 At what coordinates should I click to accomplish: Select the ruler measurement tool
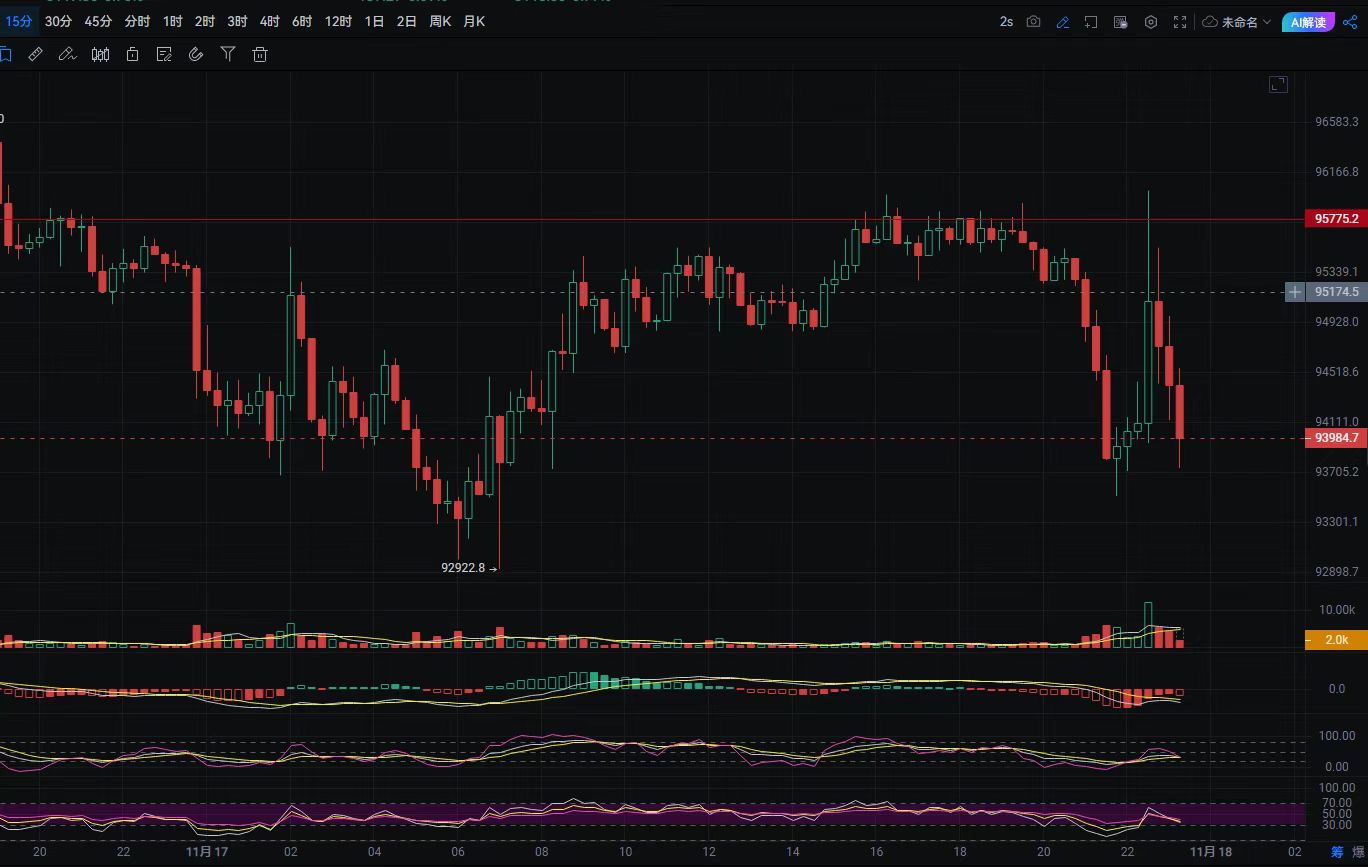tap(35, 55)
